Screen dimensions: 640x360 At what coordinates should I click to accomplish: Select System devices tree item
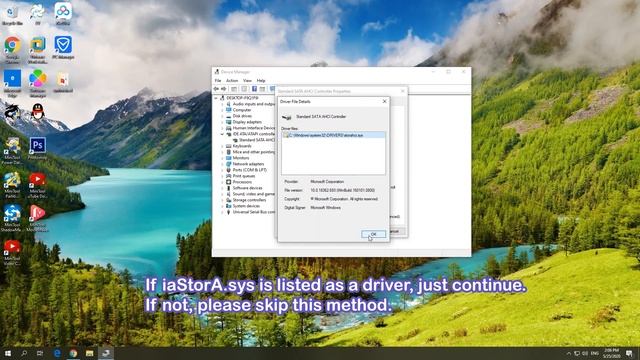point(246,206)
